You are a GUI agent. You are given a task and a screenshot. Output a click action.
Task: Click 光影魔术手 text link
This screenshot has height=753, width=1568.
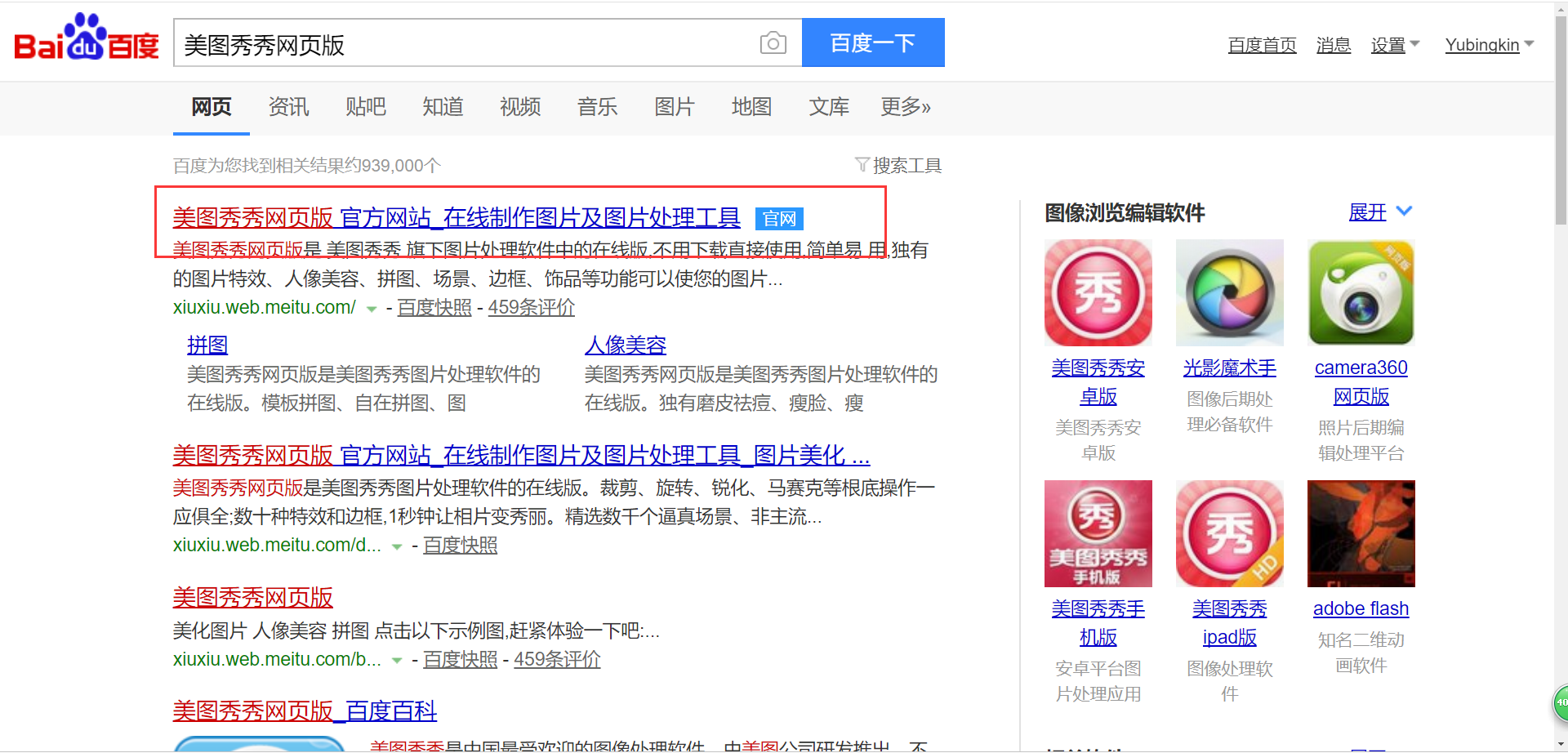coord(1230,368)
